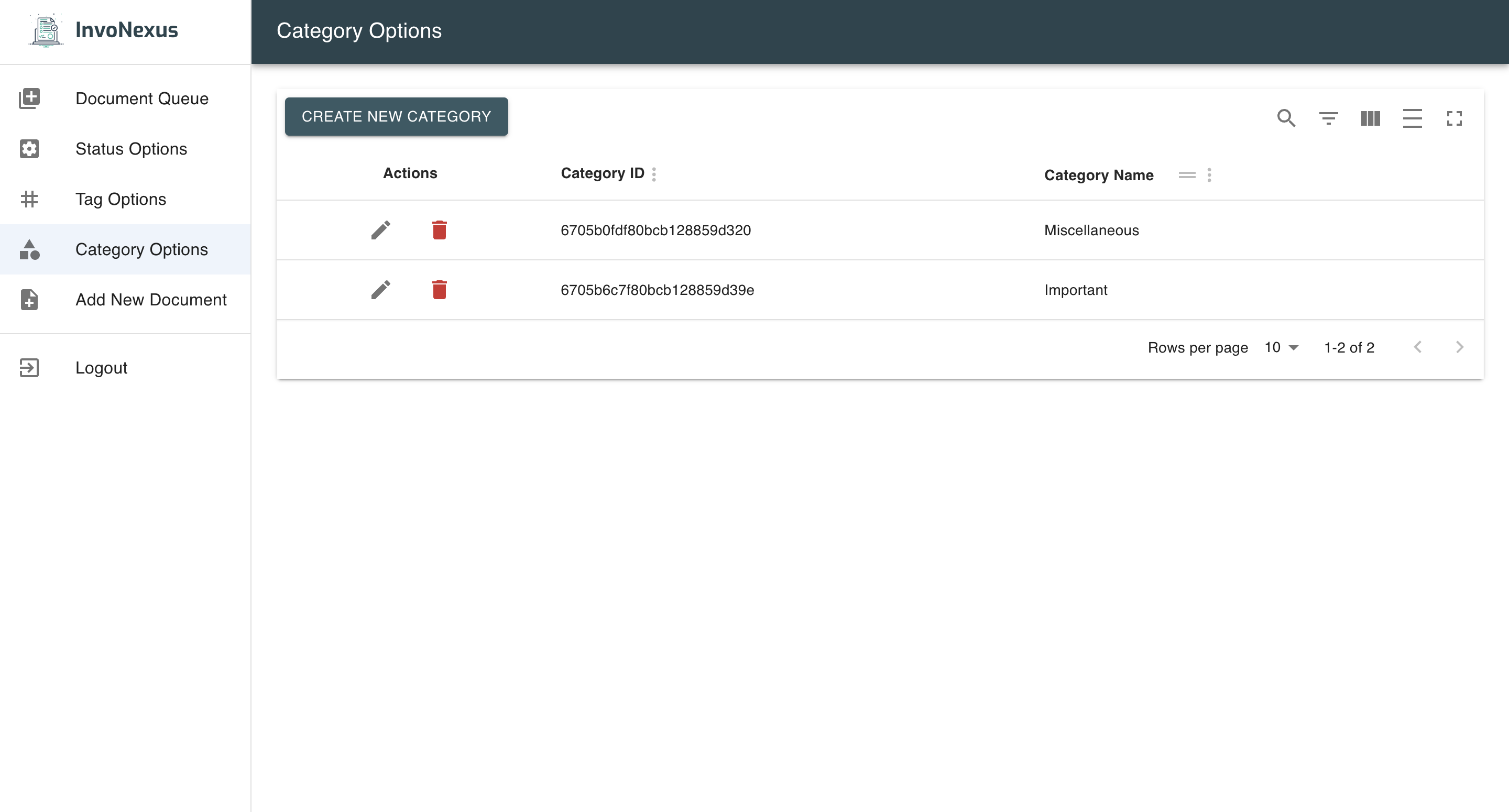Viewport: 1509px width, 812px height.
Task: Click the Rows per page label
Action: [1198, 347]
